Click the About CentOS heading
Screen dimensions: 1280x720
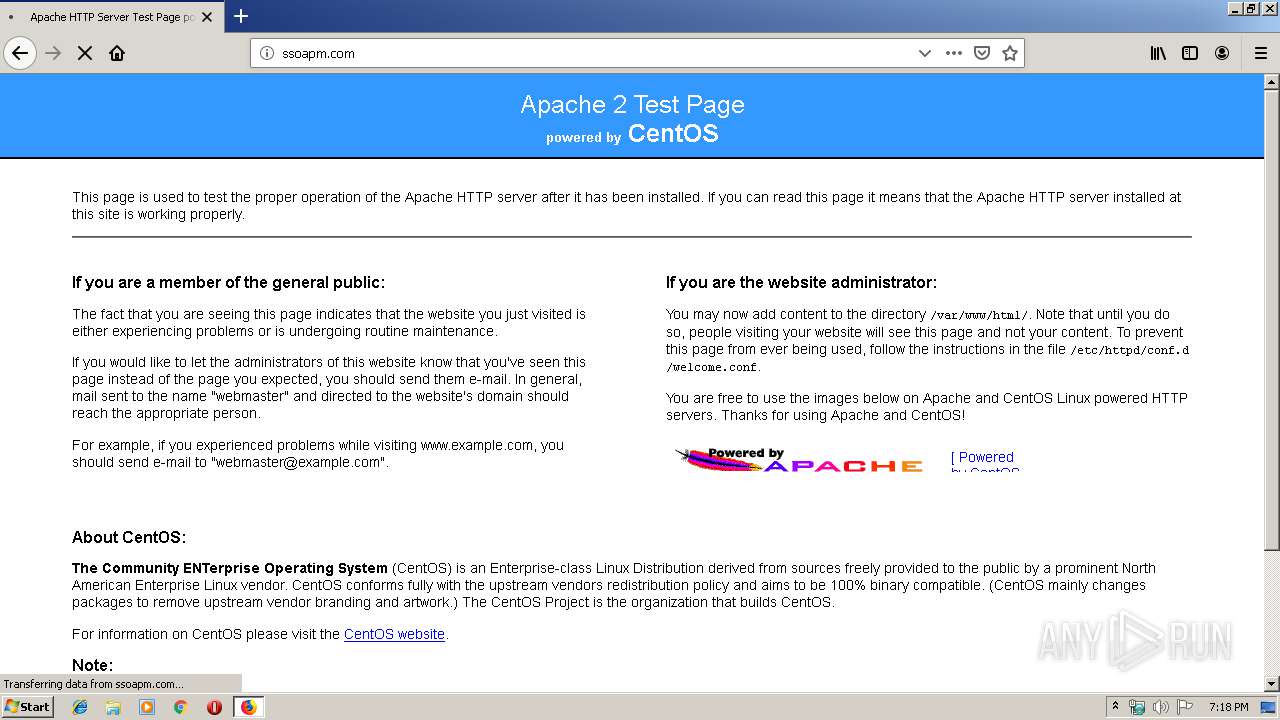(129, 538)
